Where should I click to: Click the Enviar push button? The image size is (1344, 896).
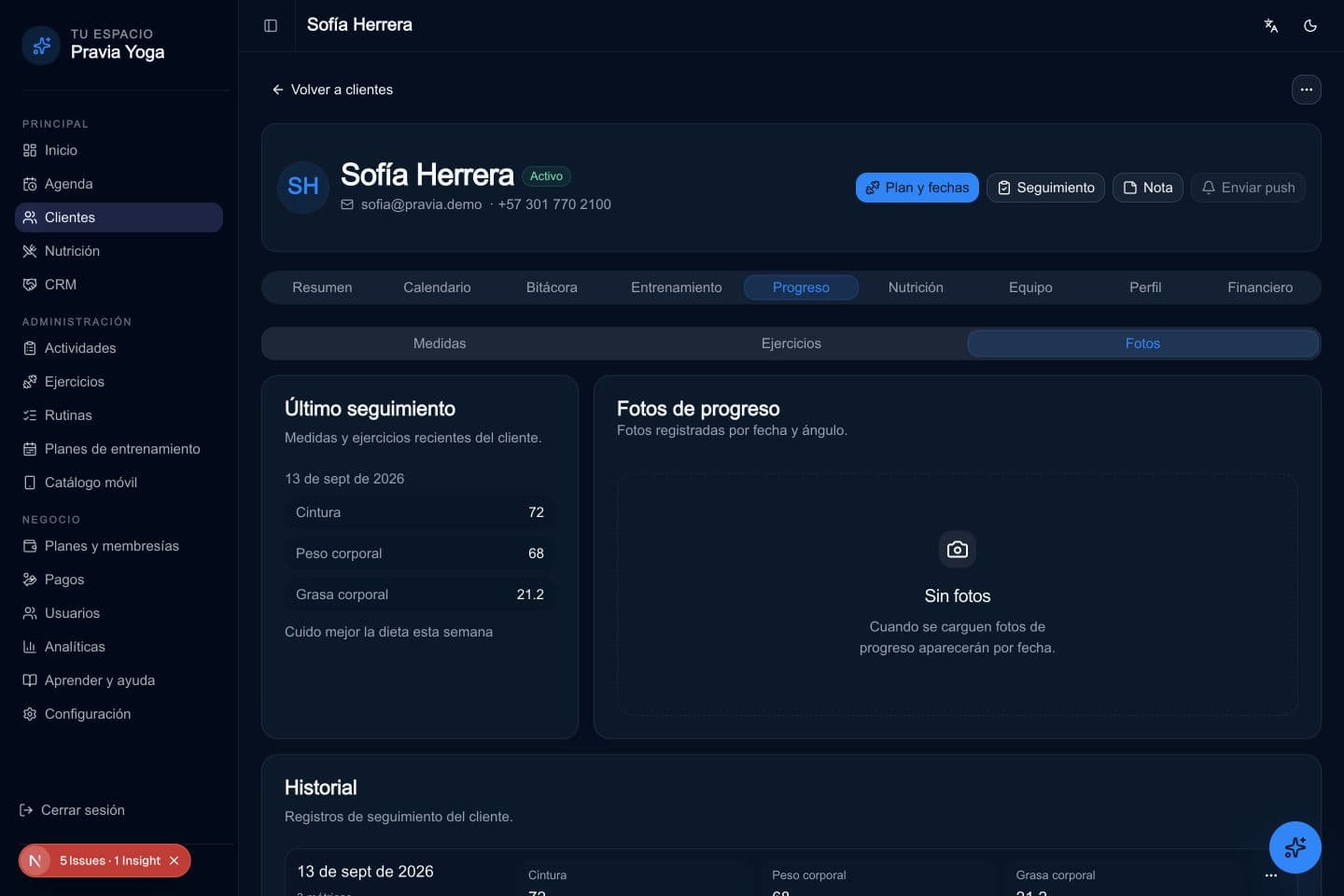pos(1248,188)
